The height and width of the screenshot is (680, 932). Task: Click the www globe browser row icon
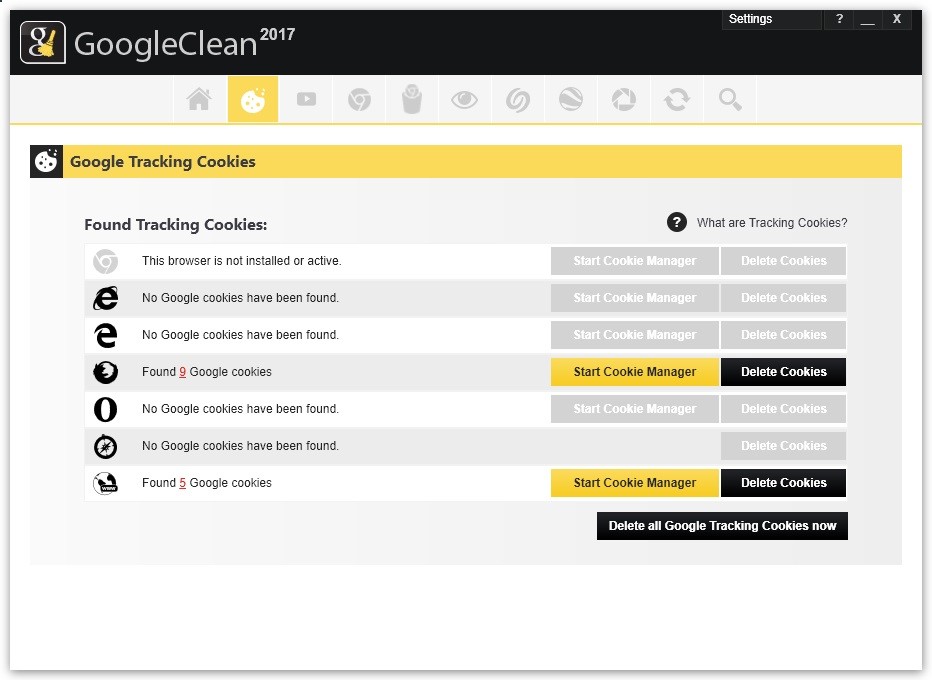click(106, 483)
